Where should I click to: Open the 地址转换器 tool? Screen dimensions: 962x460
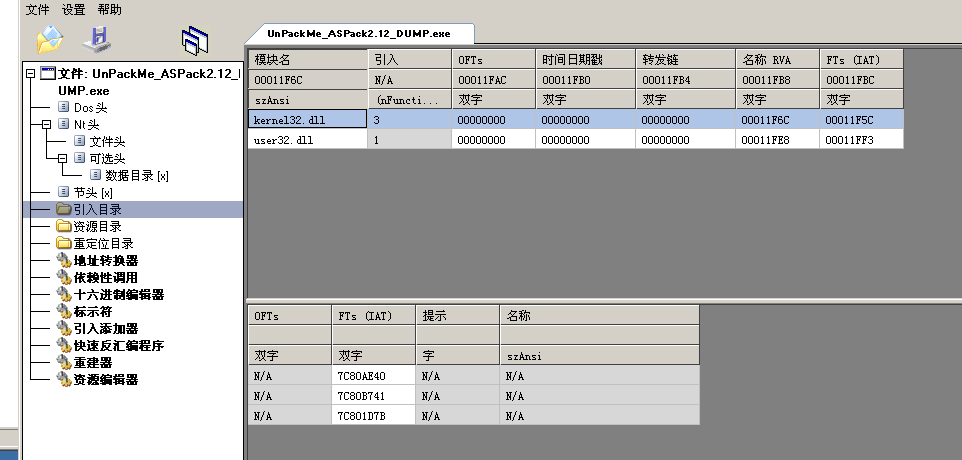105,260
